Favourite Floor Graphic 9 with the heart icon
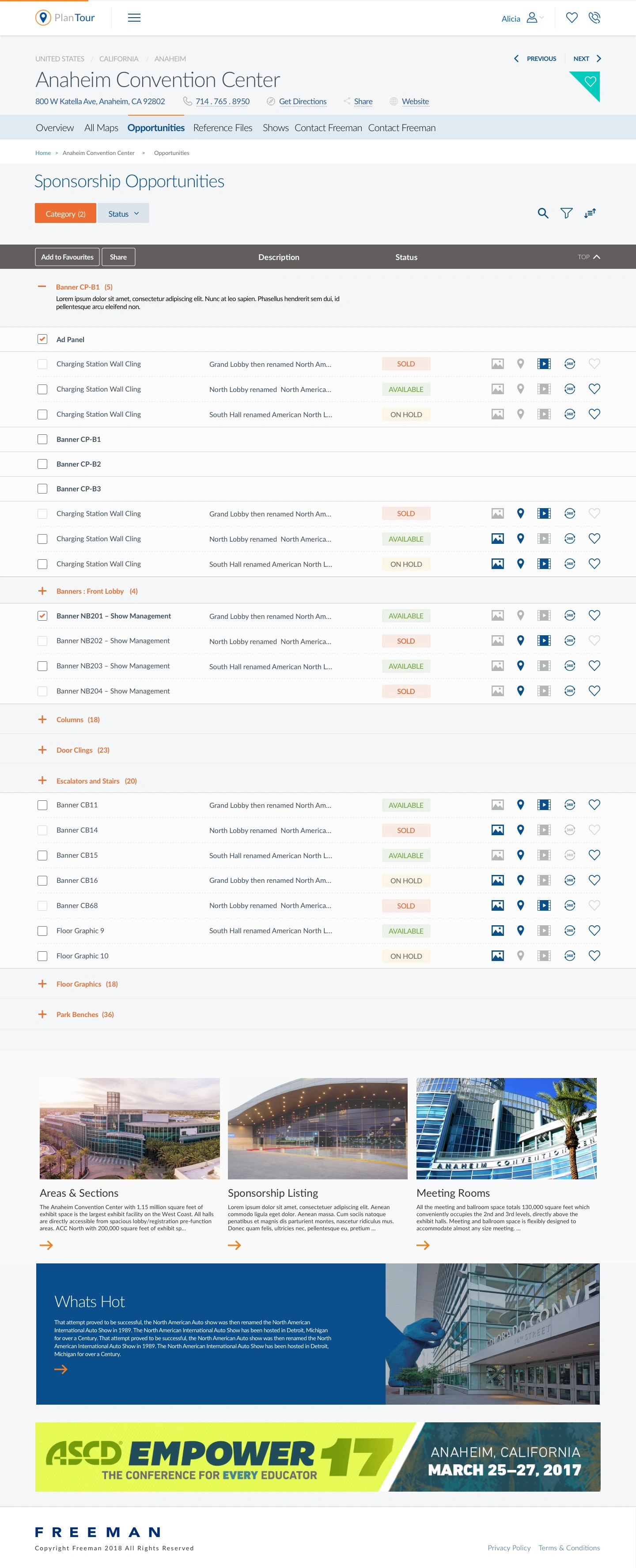The width and height of the screenshot is (636, 1568). 594,930
